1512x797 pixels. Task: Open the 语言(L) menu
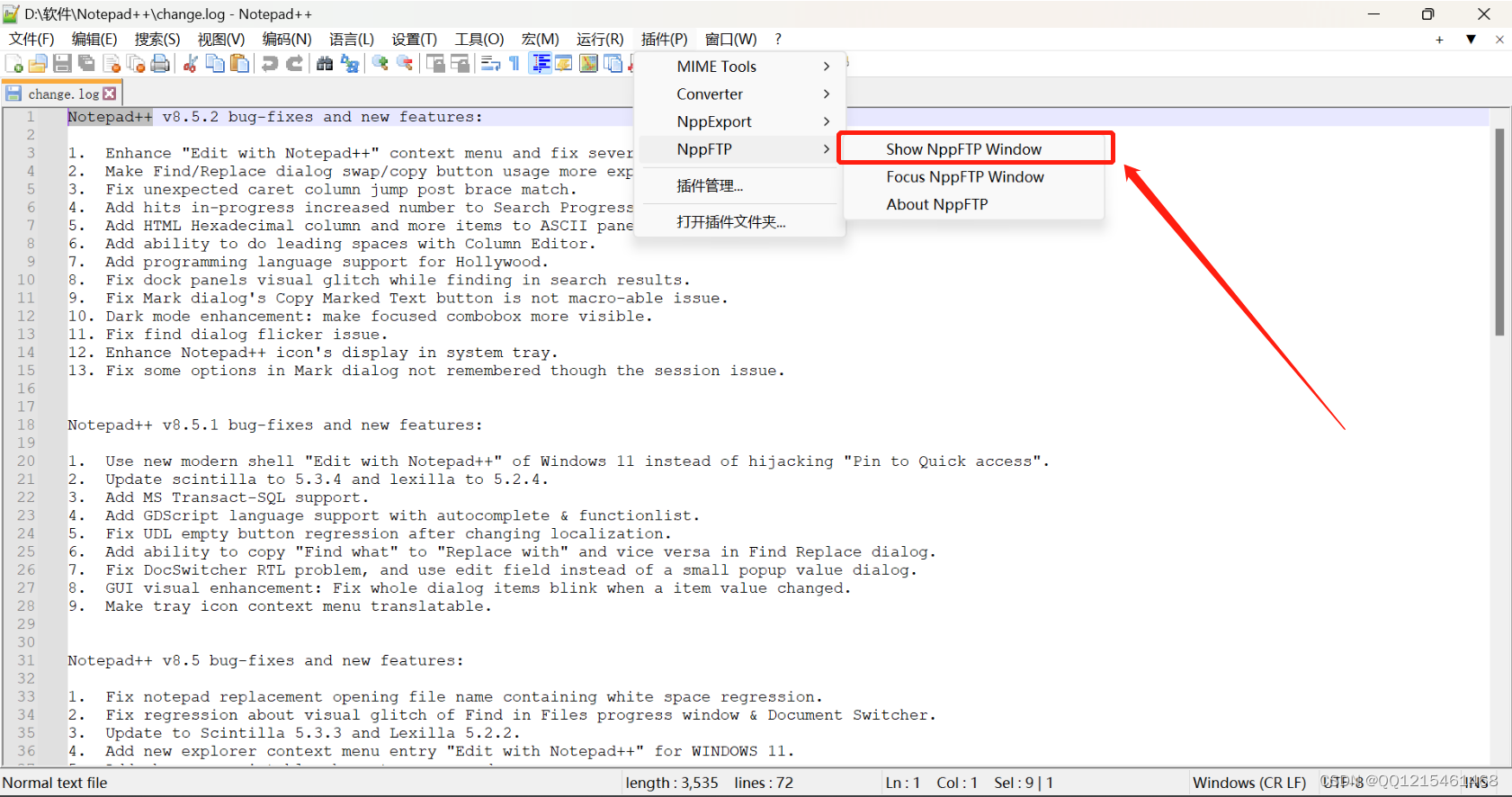[352, 39]
